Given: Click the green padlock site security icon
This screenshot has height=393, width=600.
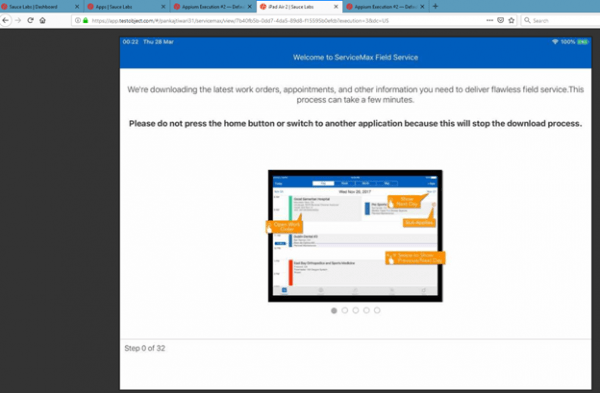Looking at the screenshot, I should point(86,20).
